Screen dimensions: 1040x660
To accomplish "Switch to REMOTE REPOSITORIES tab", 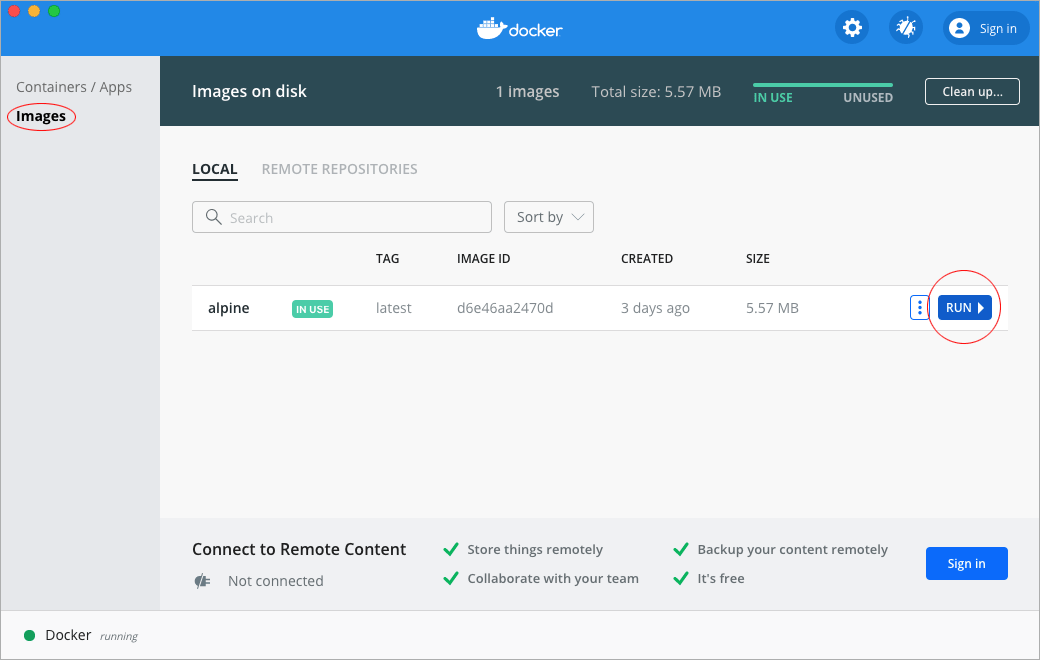I will point(340,169).
